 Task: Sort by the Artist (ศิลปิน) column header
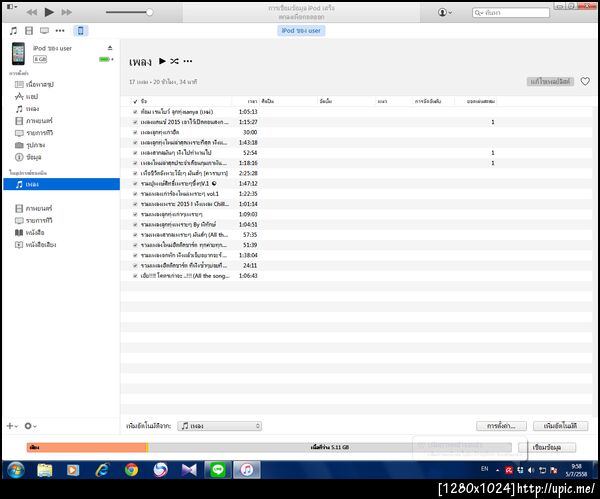point(289,101)
